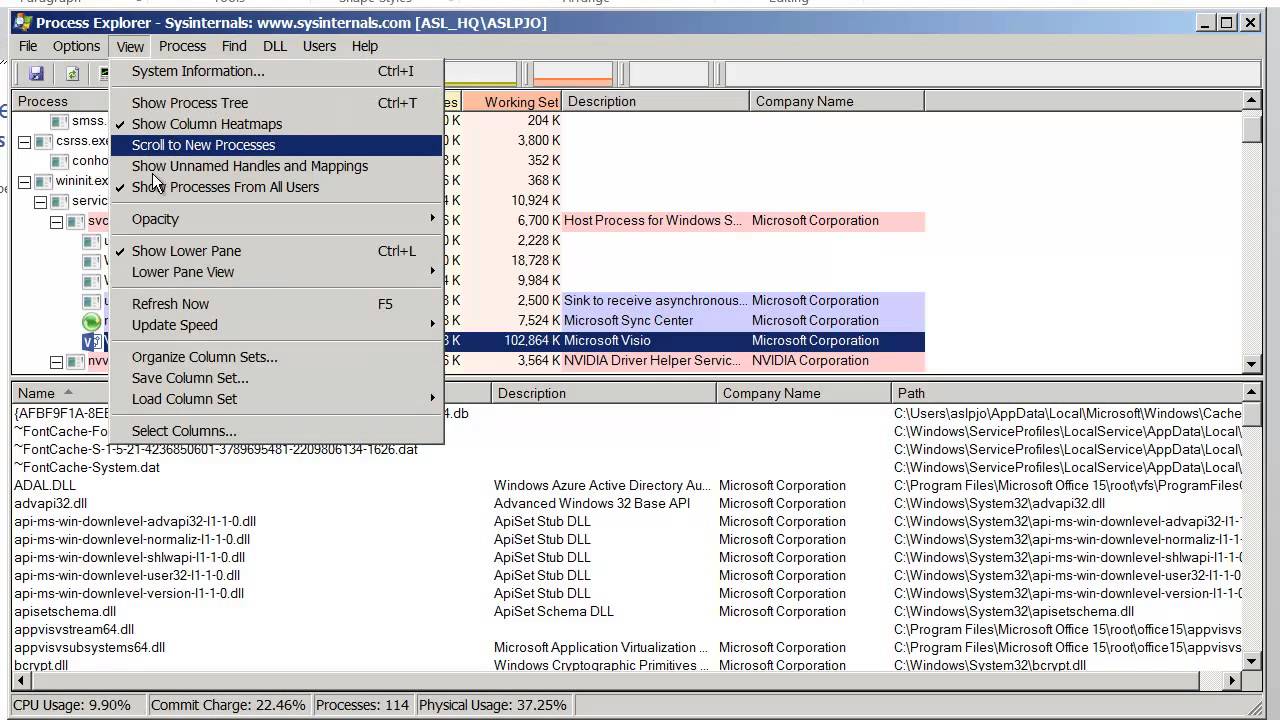Collapse the services tree node

tap(40, 201)
